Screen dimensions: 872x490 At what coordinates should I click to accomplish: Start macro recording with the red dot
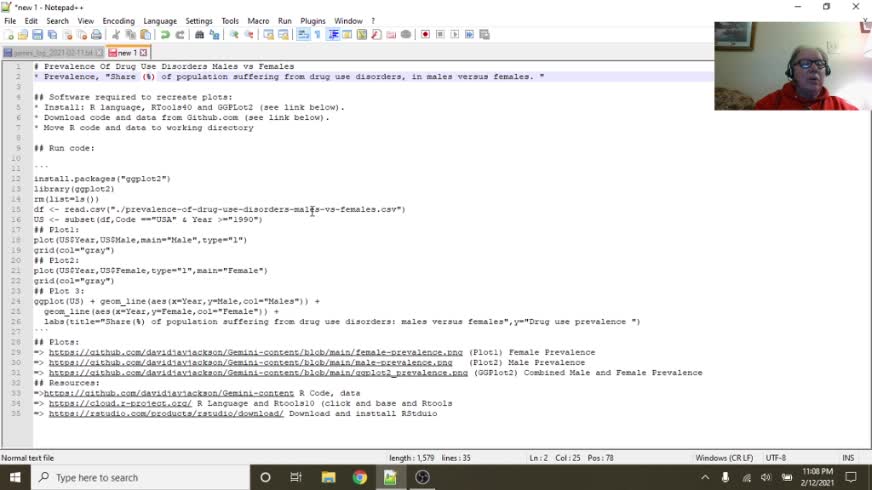[x=425, y=34]
